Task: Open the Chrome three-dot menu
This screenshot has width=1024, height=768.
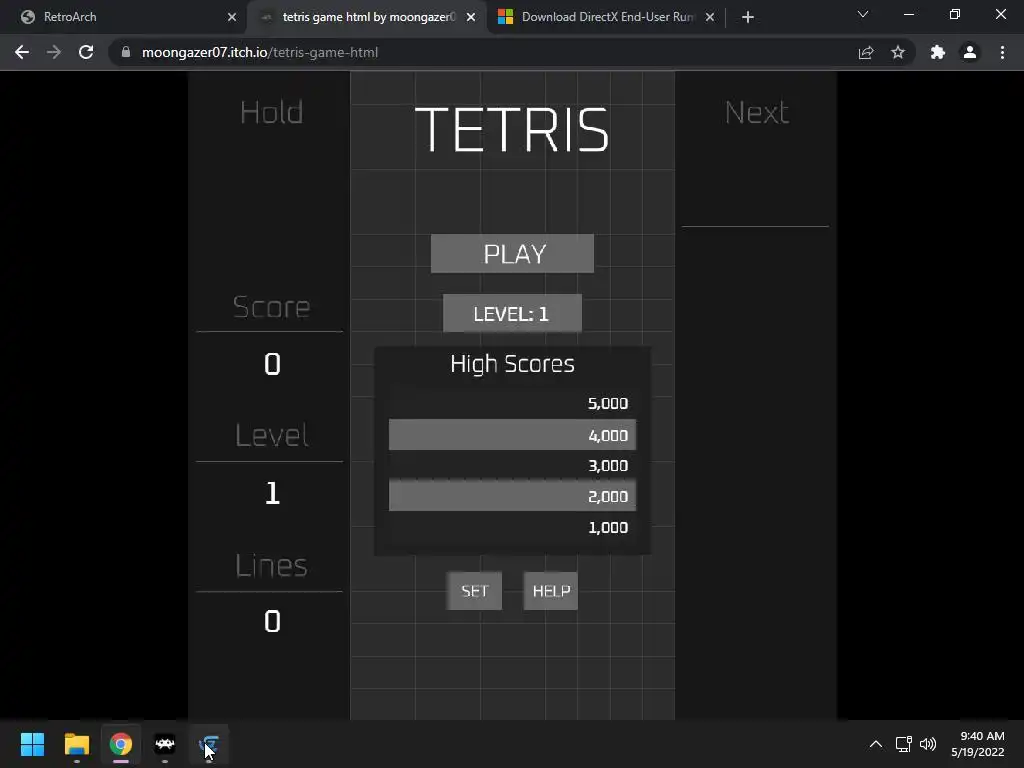Action: (1002, 52)
